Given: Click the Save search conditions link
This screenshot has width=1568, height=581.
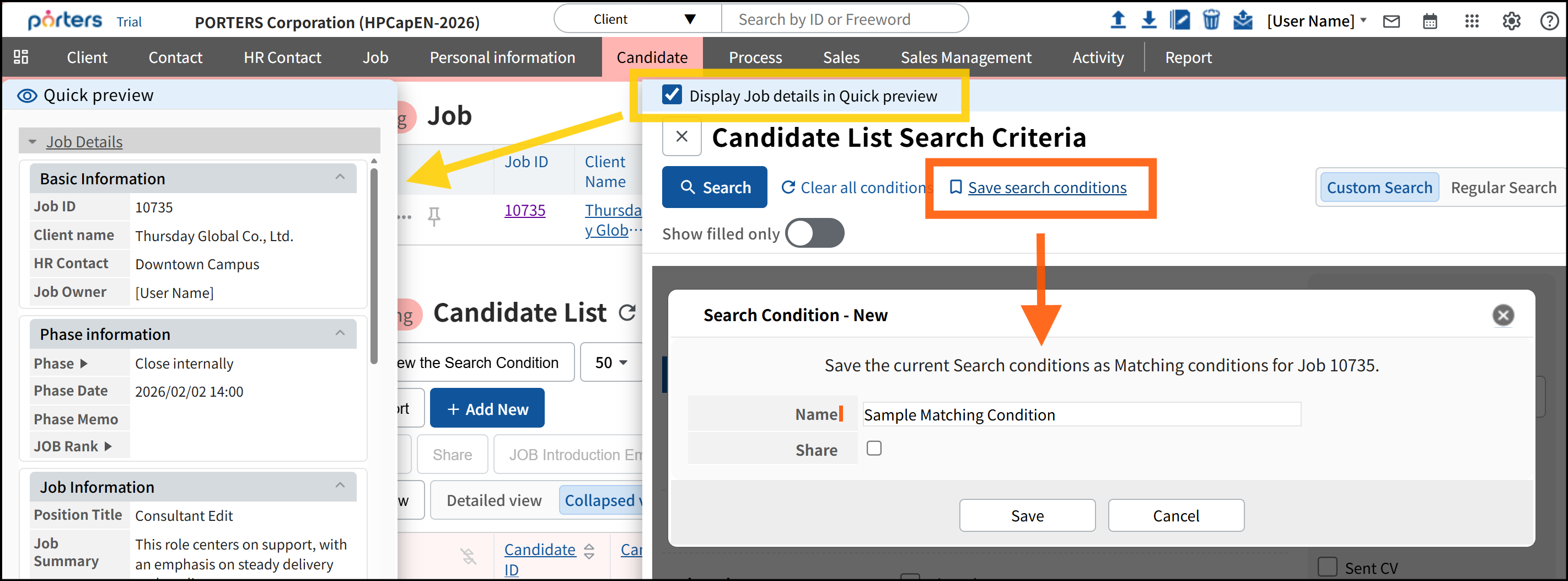Looking at the screenshot, I should tap(1046, 188).
